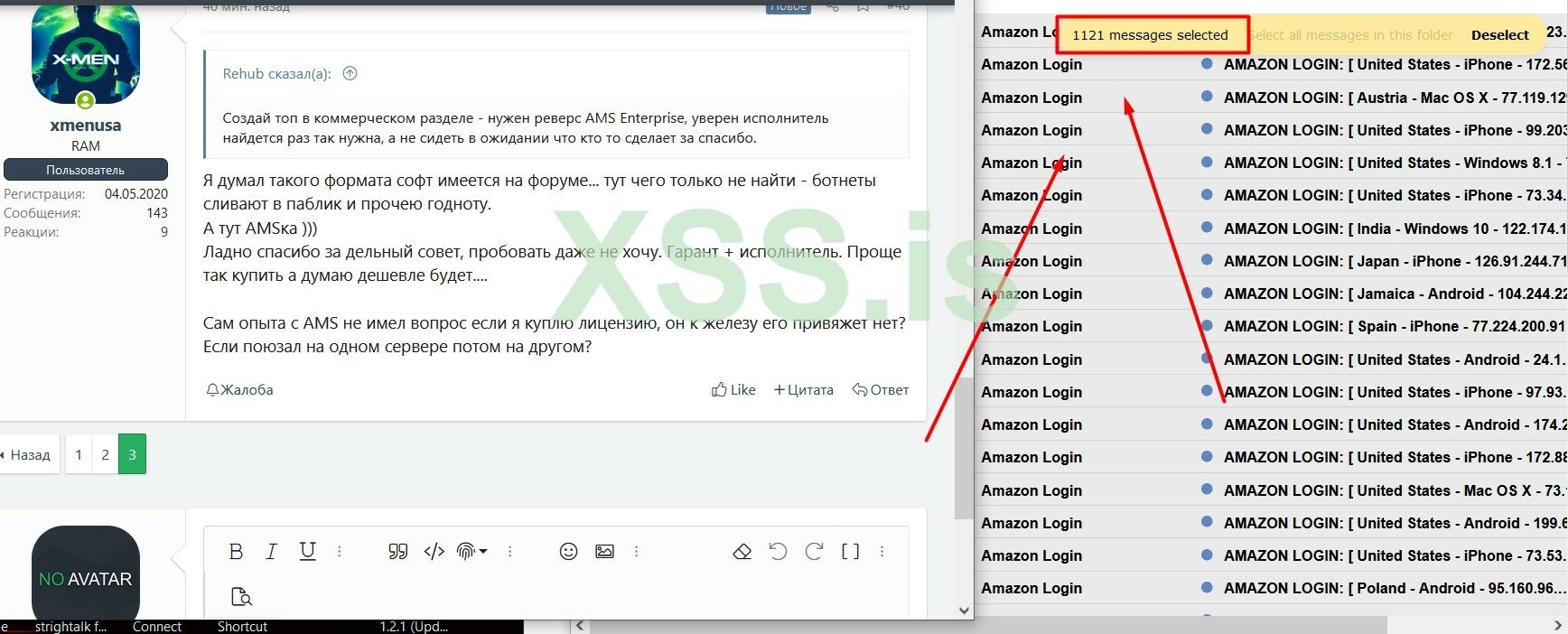
Task: Select current thread page 3
Action: click(132, 454)
